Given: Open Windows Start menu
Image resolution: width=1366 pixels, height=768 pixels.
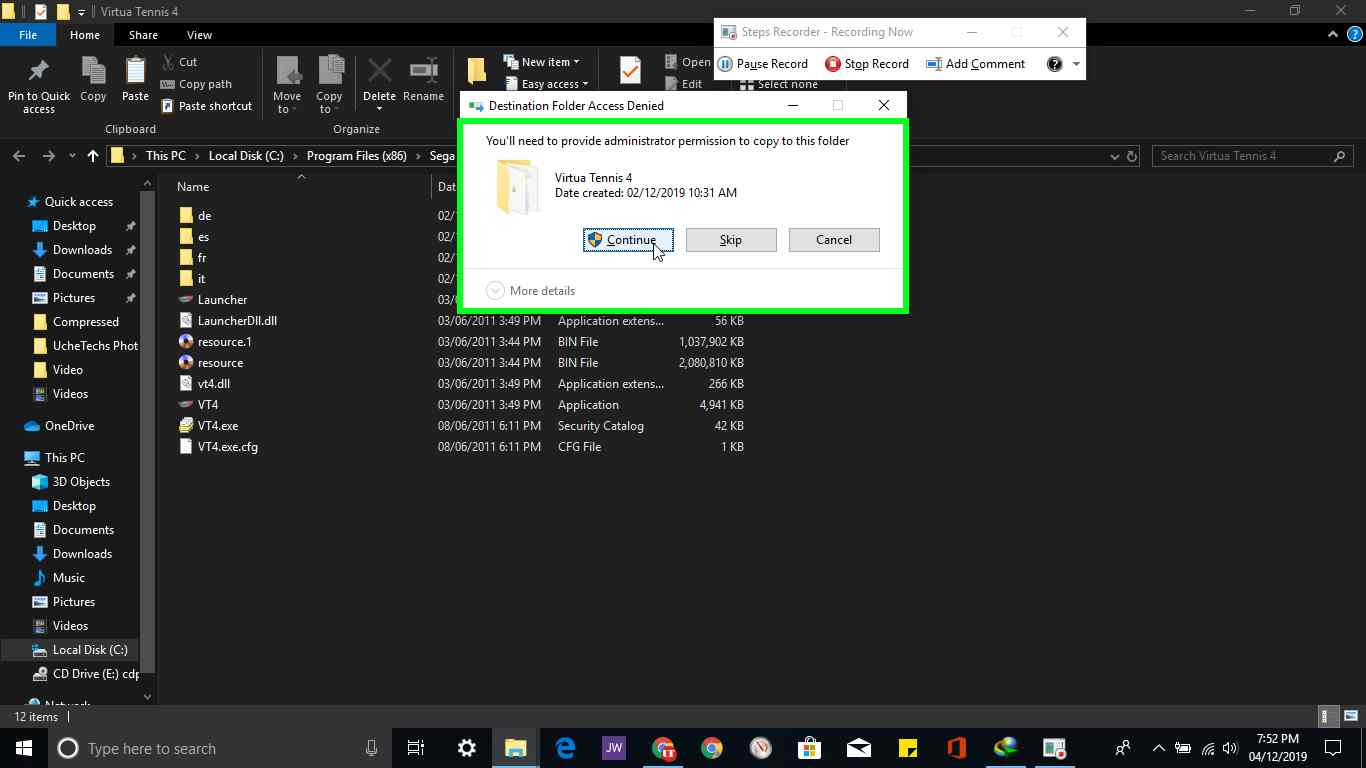Looking at the screenshot, I should [24, 748].
